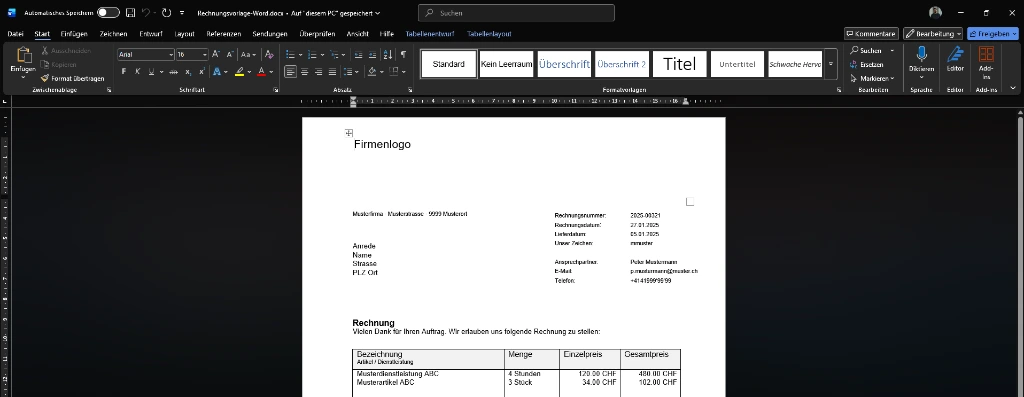Click the Save disk icon in title bar
Image resolution: width=1024 pixels, height=397 pixels.
coord(131,13)
